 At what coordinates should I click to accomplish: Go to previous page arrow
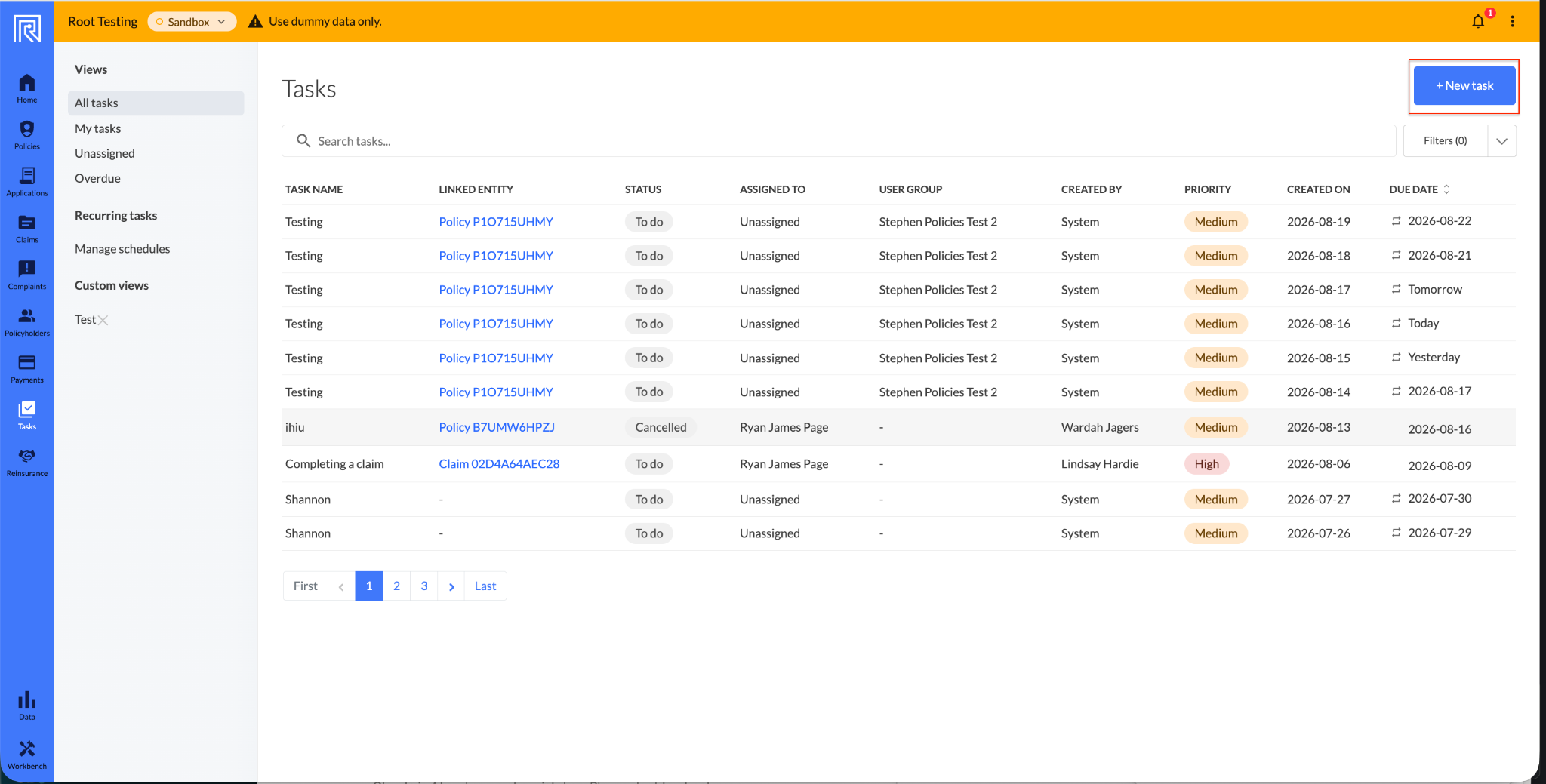click(341, 586)
